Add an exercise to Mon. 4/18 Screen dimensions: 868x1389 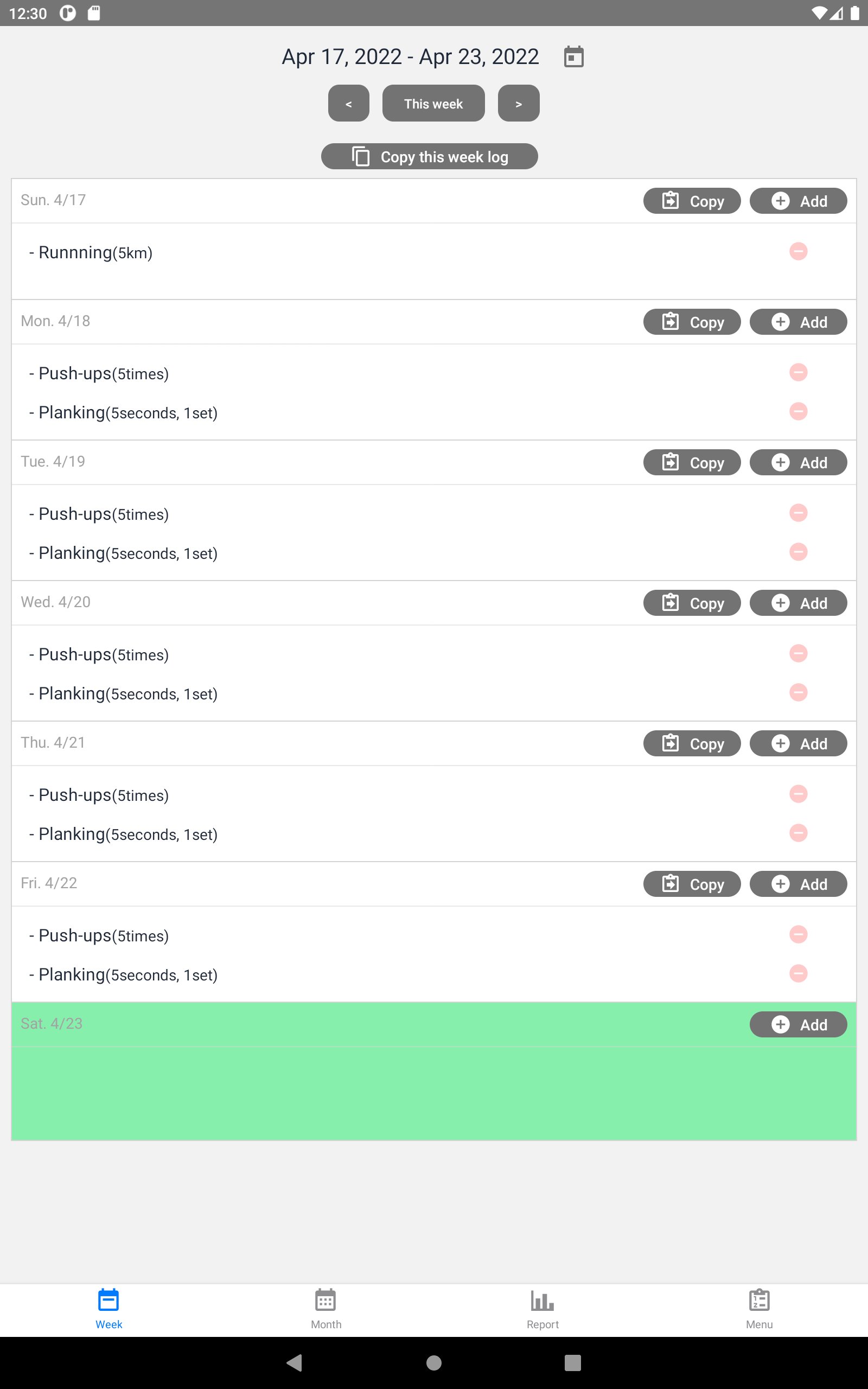pos(797,322)
